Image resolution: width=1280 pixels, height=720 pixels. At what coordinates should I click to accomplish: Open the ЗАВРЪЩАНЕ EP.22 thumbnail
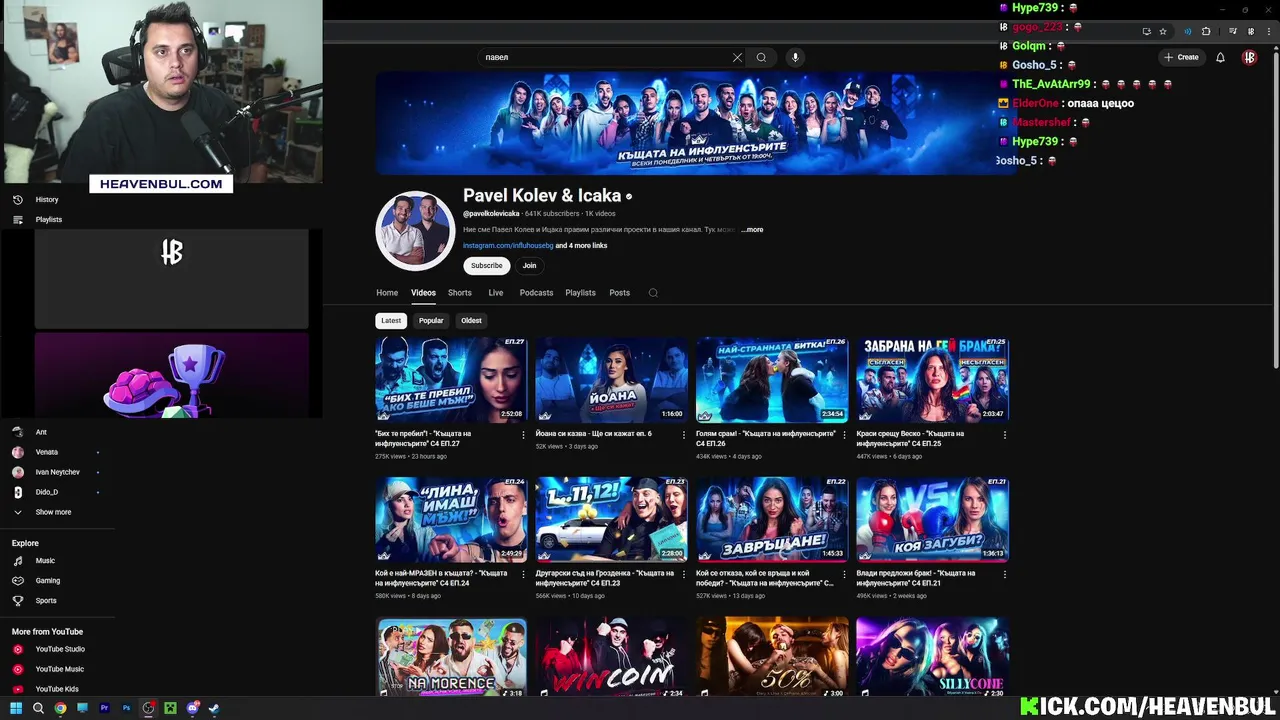772,519
